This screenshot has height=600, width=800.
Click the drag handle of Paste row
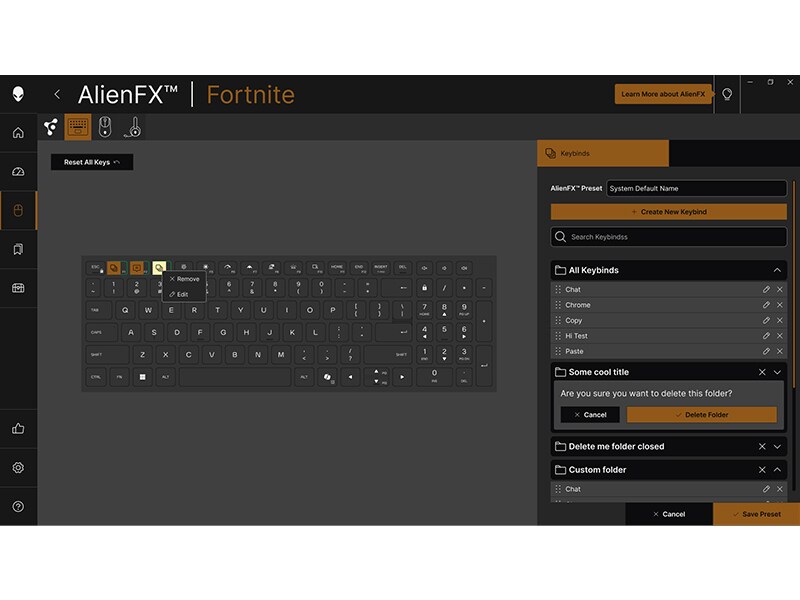[558, 351]
